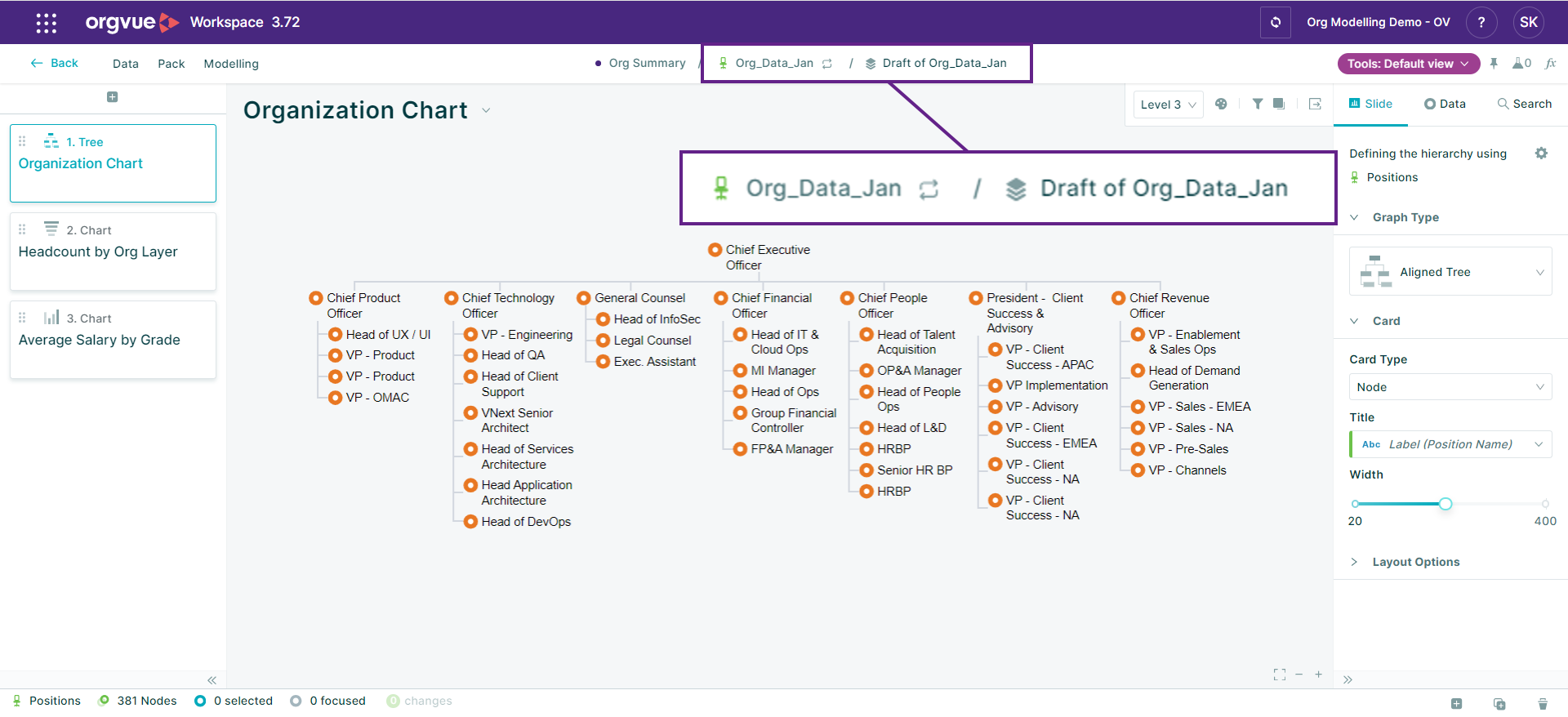Click the Width slider handle
The image size is (1568, 717).
point(1445,504)
